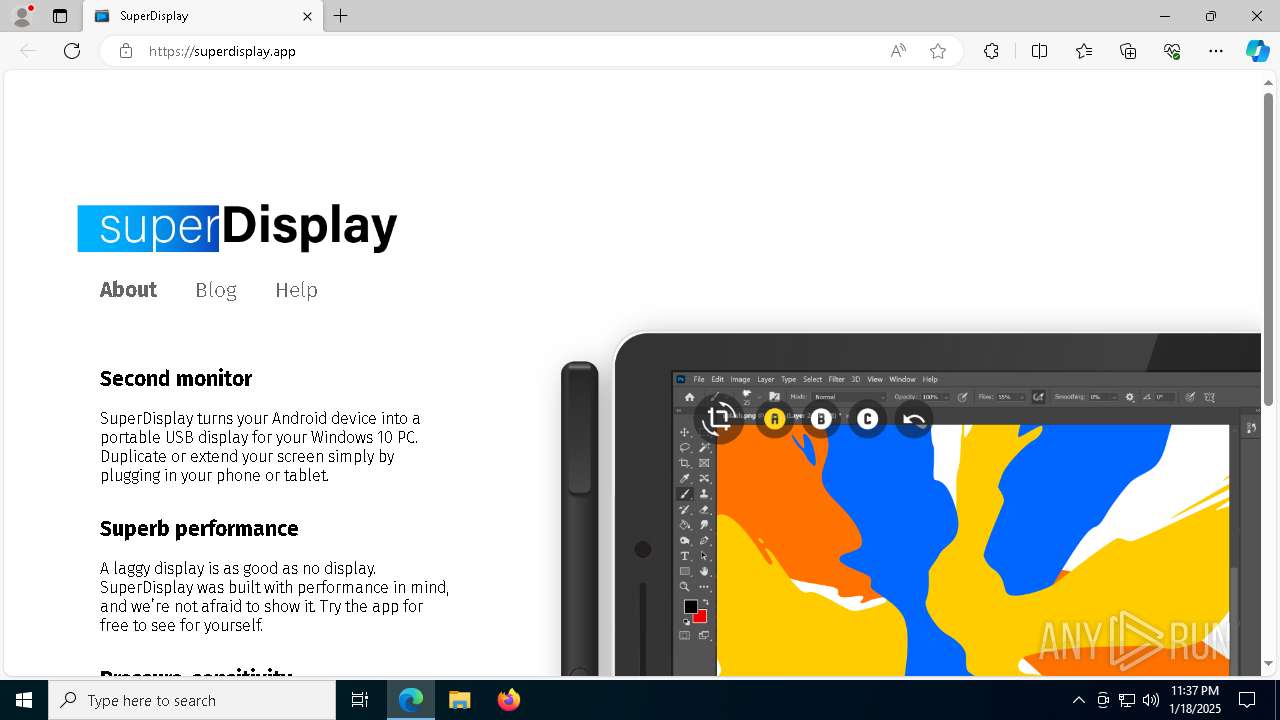Click scrollbar down arrow
The width and height of the screenshot is (1280, 720).
click(1268, 663)
